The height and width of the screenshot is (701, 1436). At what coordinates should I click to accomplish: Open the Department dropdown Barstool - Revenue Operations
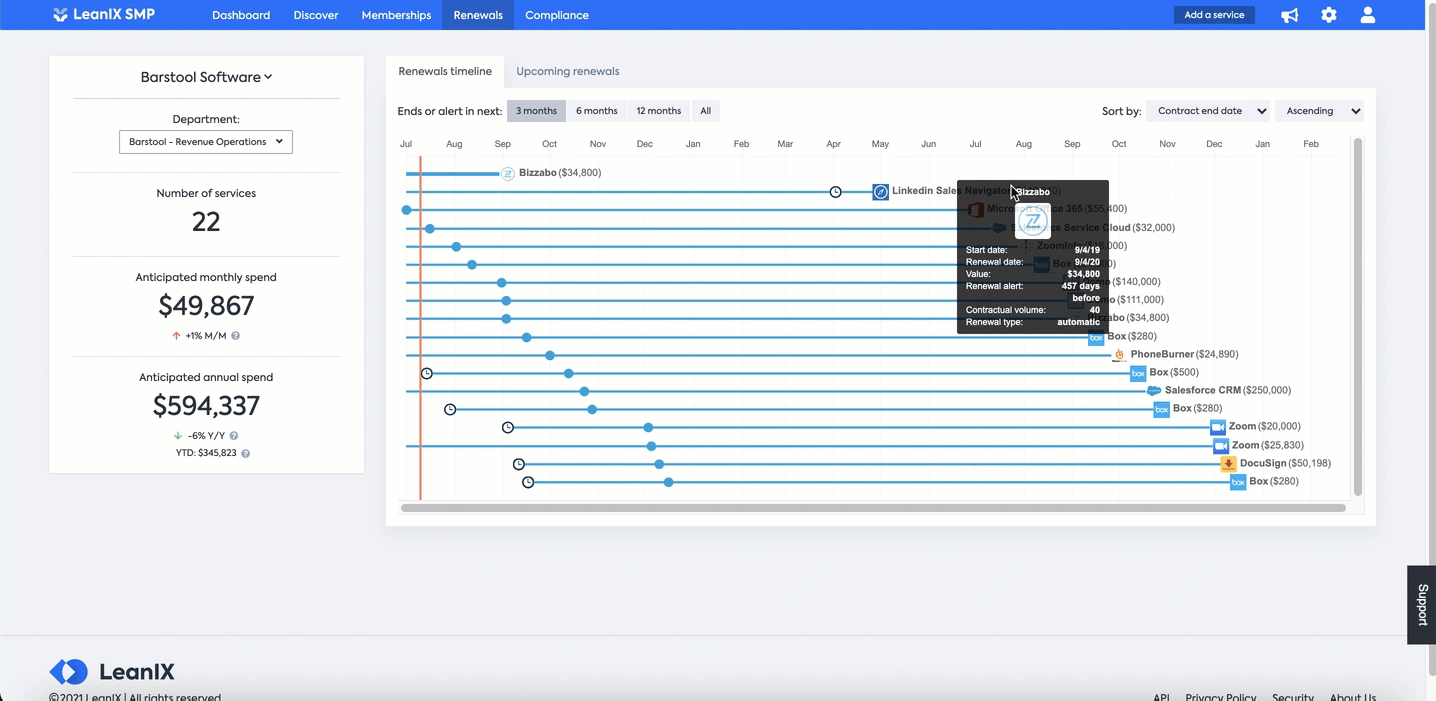pos(206,142)
